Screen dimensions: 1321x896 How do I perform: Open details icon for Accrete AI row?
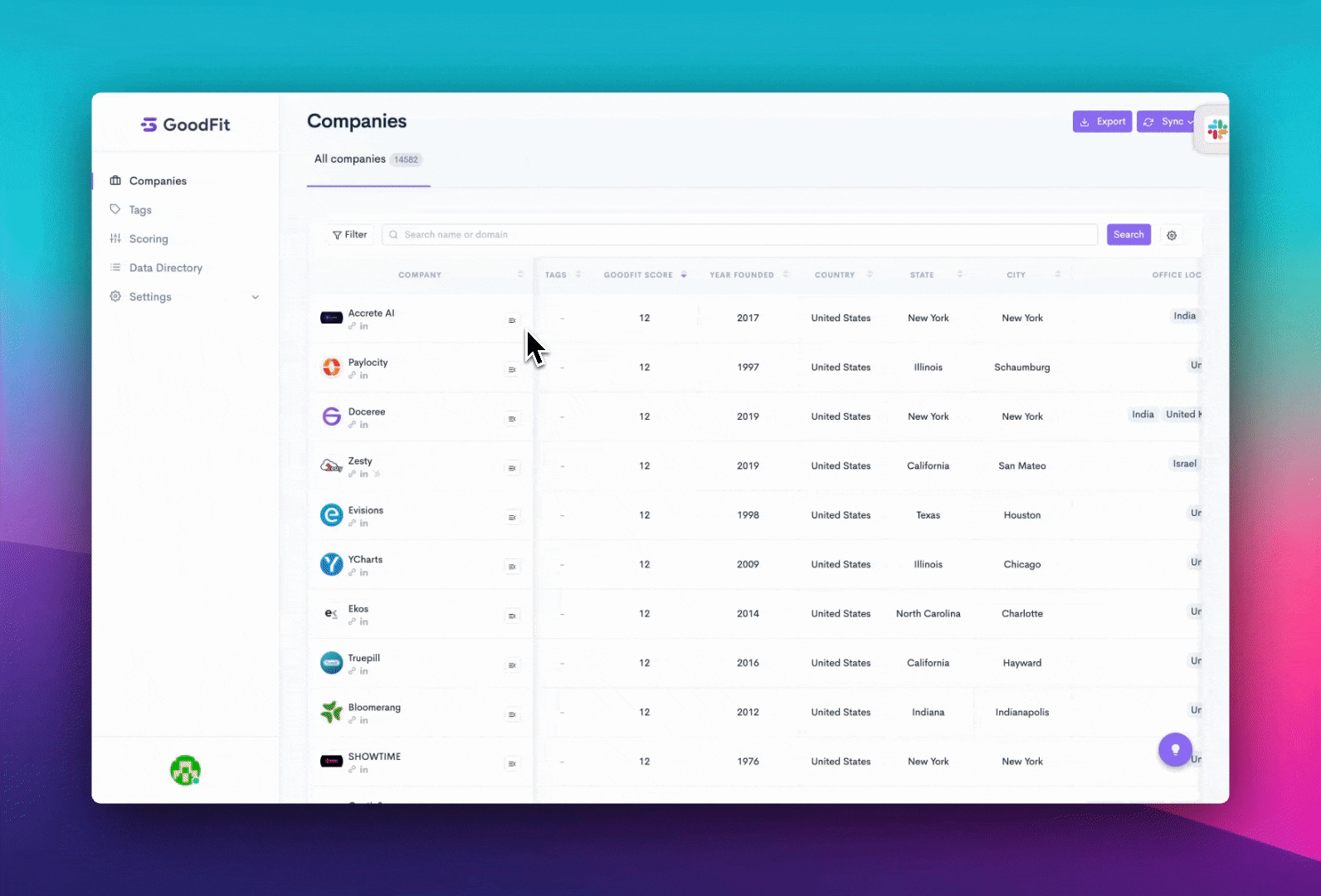pyautogui.click(x=512, y=320)
